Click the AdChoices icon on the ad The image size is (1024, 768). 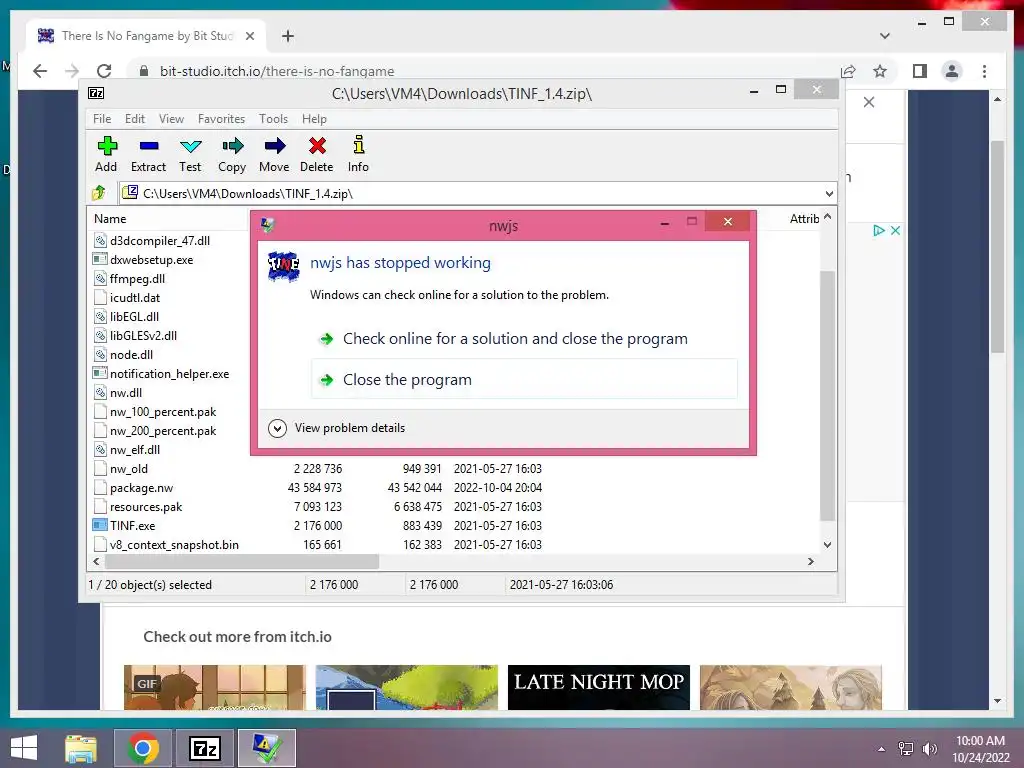tap(879, 231)
